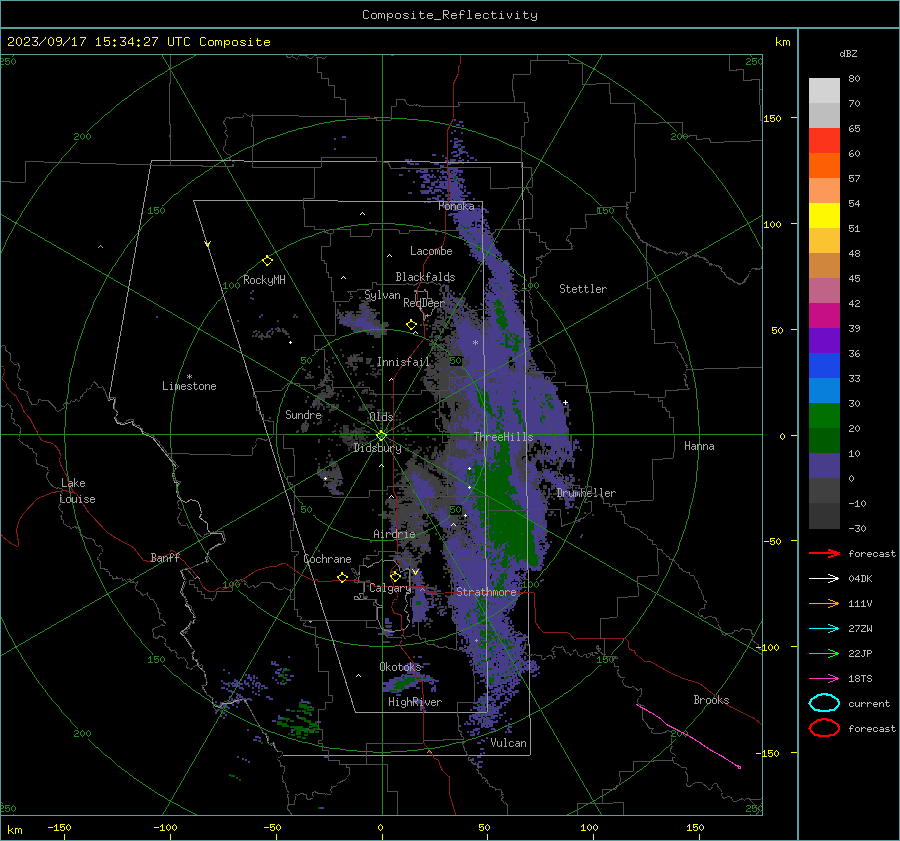Click the yellow radar site marker at Didsbury

[x=381, y=436]
